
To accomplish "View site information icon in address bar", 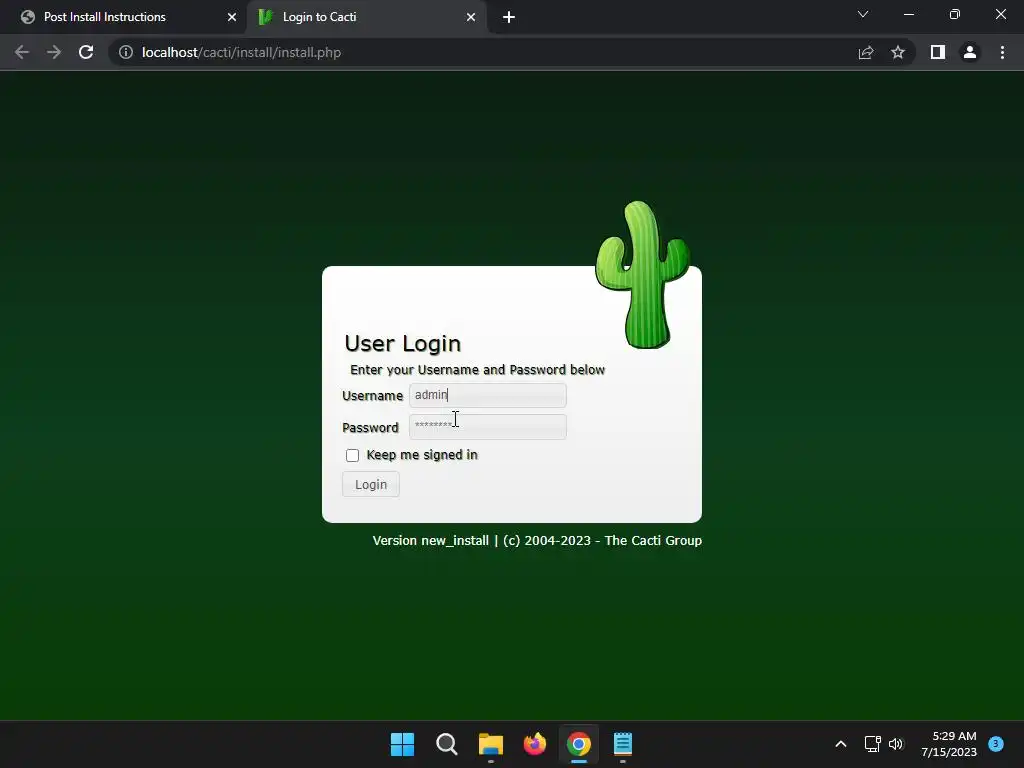I will 125,52.
